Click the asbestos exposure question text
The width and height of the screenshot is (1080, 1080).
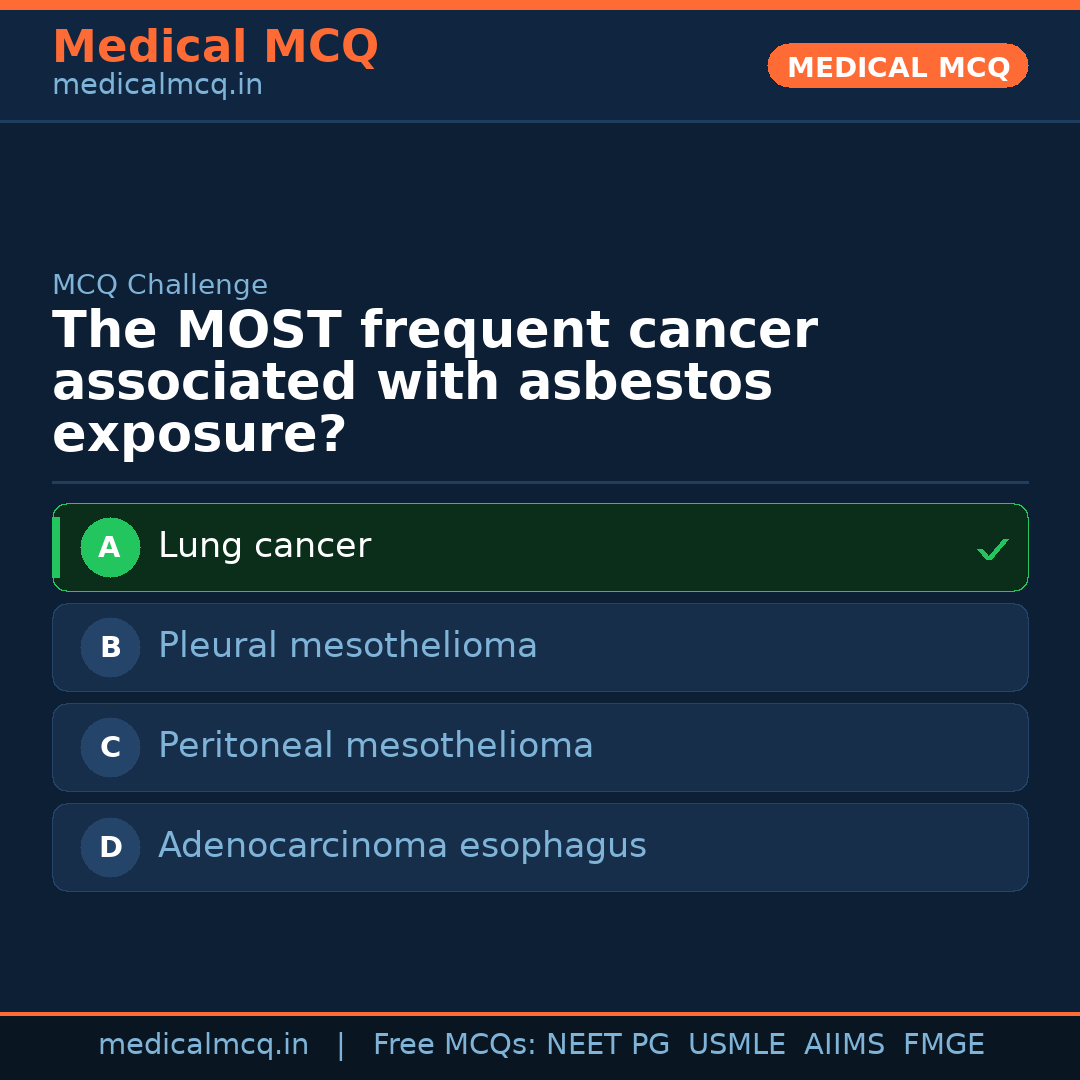tap(435, 383)
